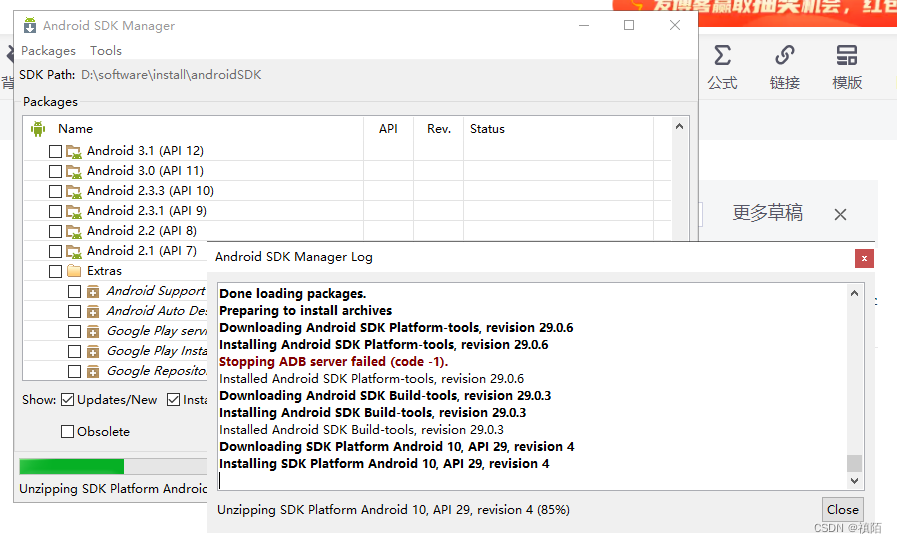This screenshot has height=543, width=897.
Task: Click the 更多草稿 label in background editor
Action: (768, 213)
